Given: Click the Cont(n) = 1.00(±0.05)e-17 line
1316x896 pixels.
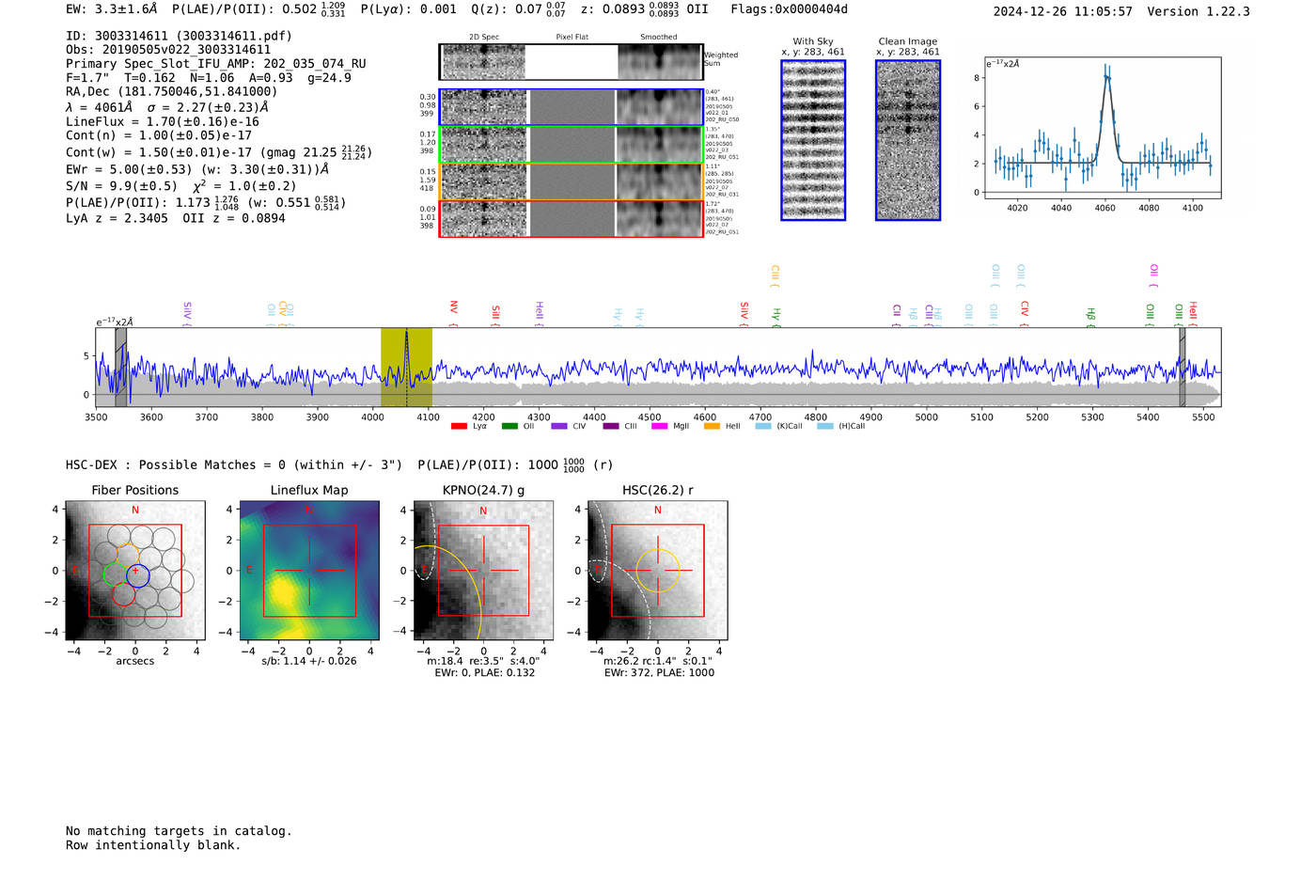Looking at the screenshot, I should [159, 135].
